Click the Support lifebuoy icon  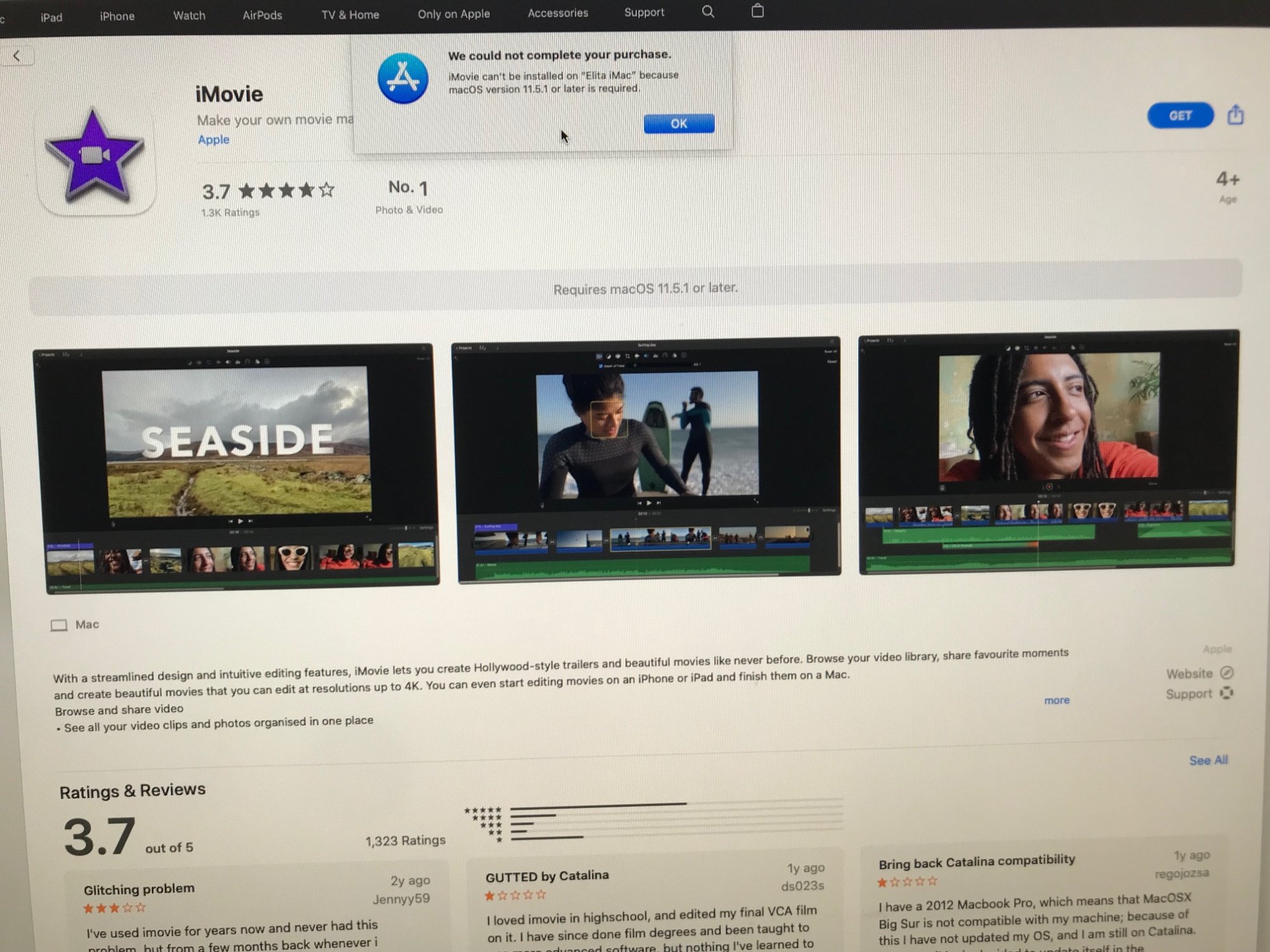pyautogui.click(x=1226, y=693)
